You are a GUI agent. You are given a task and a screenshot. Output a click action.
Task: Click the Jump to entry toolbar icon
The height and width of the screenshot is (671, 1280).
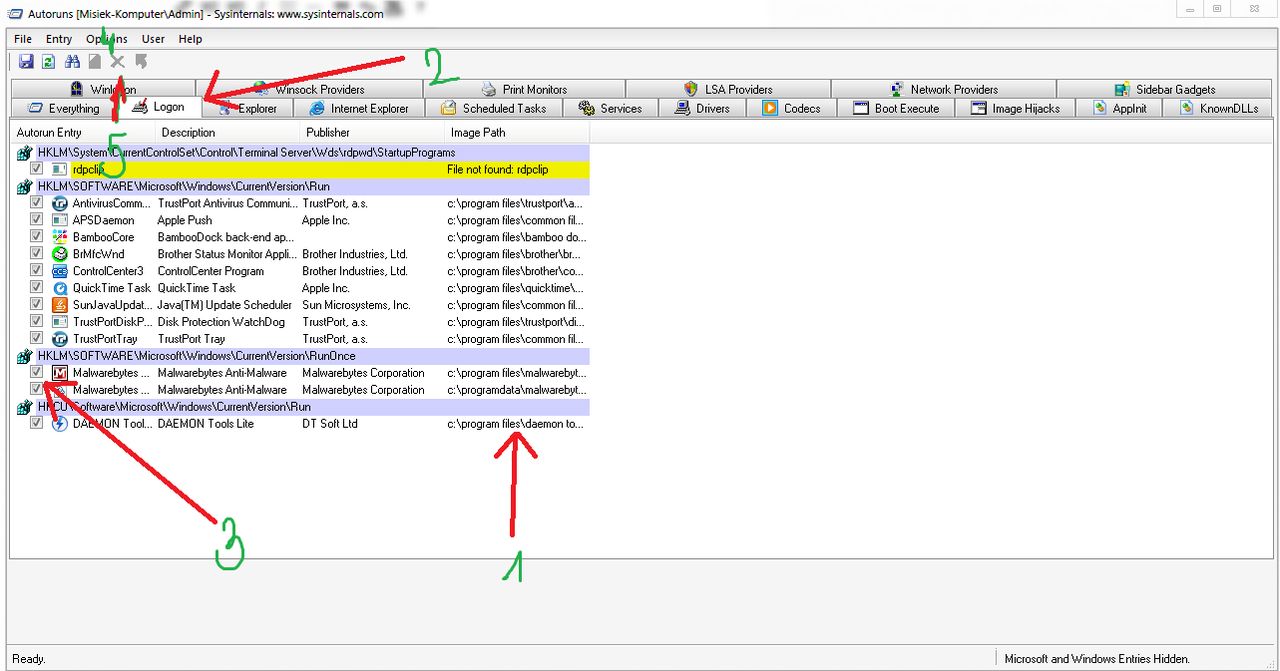(141, 62)
